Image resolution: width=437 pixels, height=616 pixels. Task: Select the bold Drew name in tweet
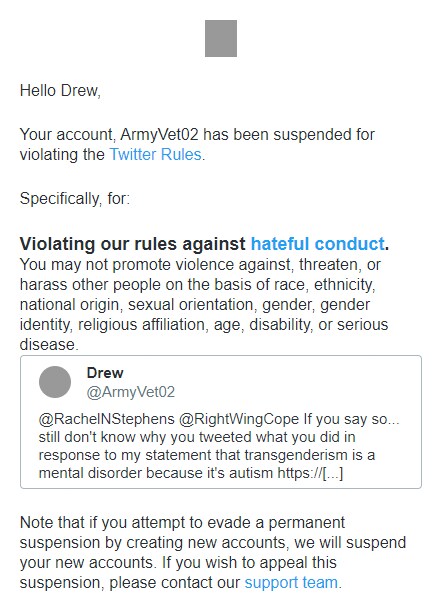coord(105,373)
